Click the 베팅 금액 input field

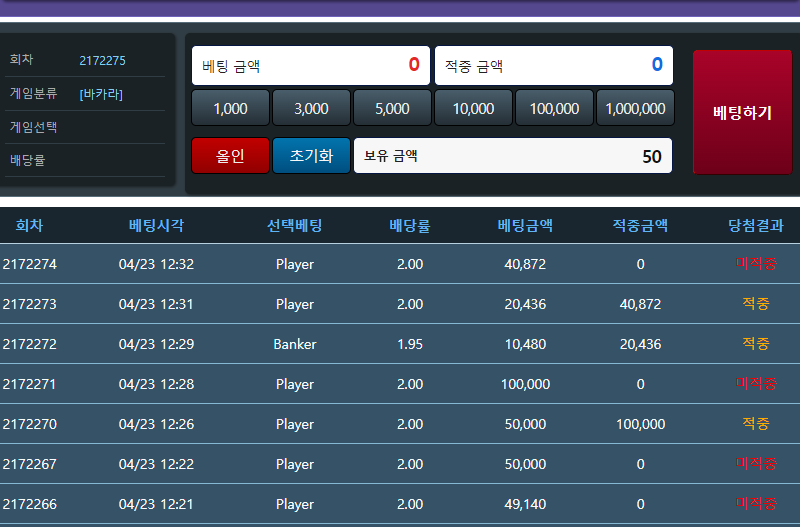(x=310, y=66)
